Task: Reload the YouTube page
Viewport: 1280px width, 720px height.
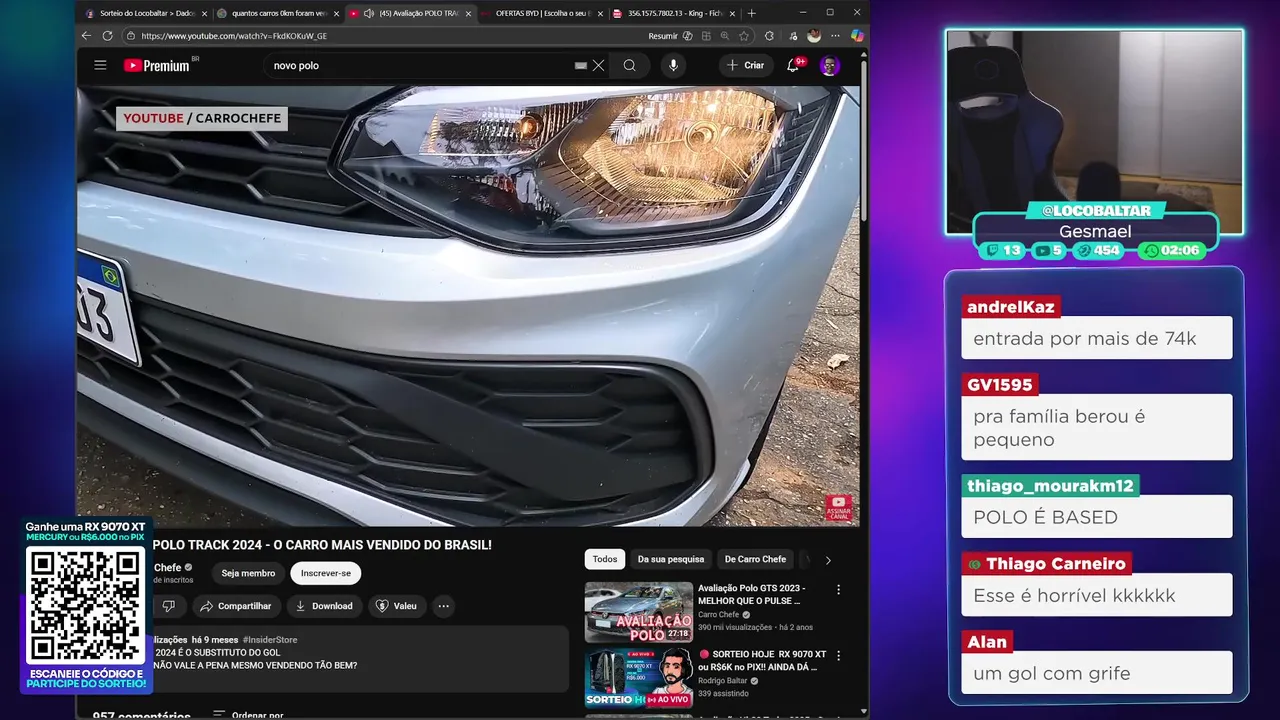Action: pyautogui.click(x=108, y=36)
